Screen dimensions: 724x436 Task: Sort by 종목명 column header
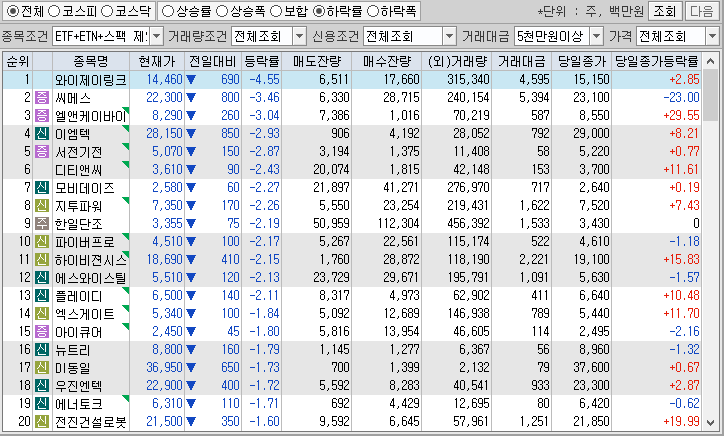(90, 61)
